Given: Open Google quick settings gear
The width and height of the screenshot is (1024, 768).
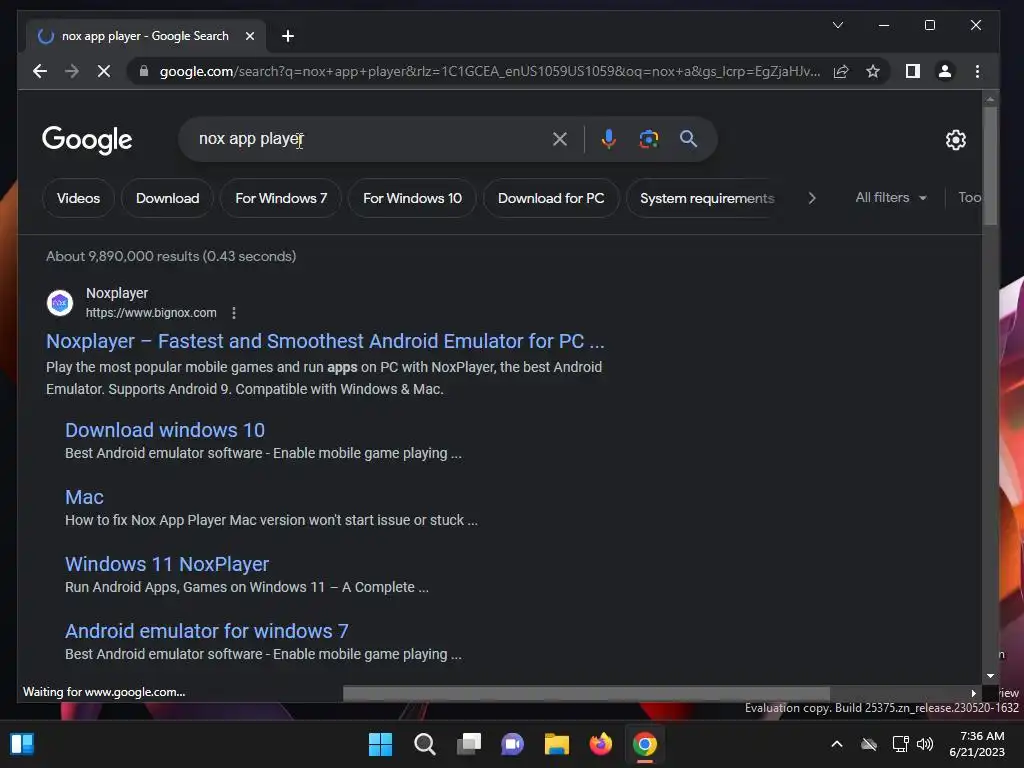Looking at the screenshot, I should 956,140.
